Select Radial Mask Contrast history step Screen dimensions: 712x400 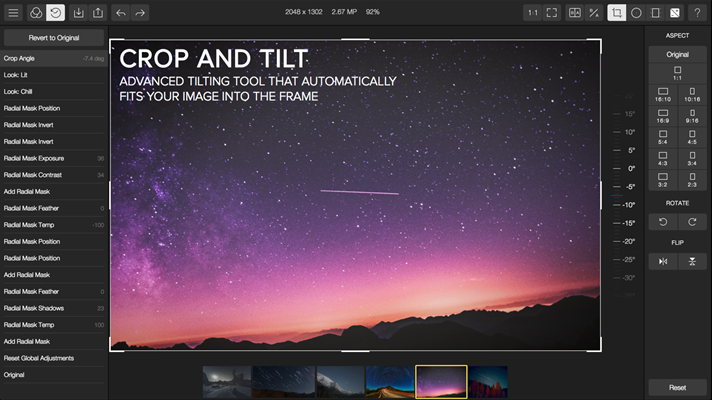click(x=54, y=175)
